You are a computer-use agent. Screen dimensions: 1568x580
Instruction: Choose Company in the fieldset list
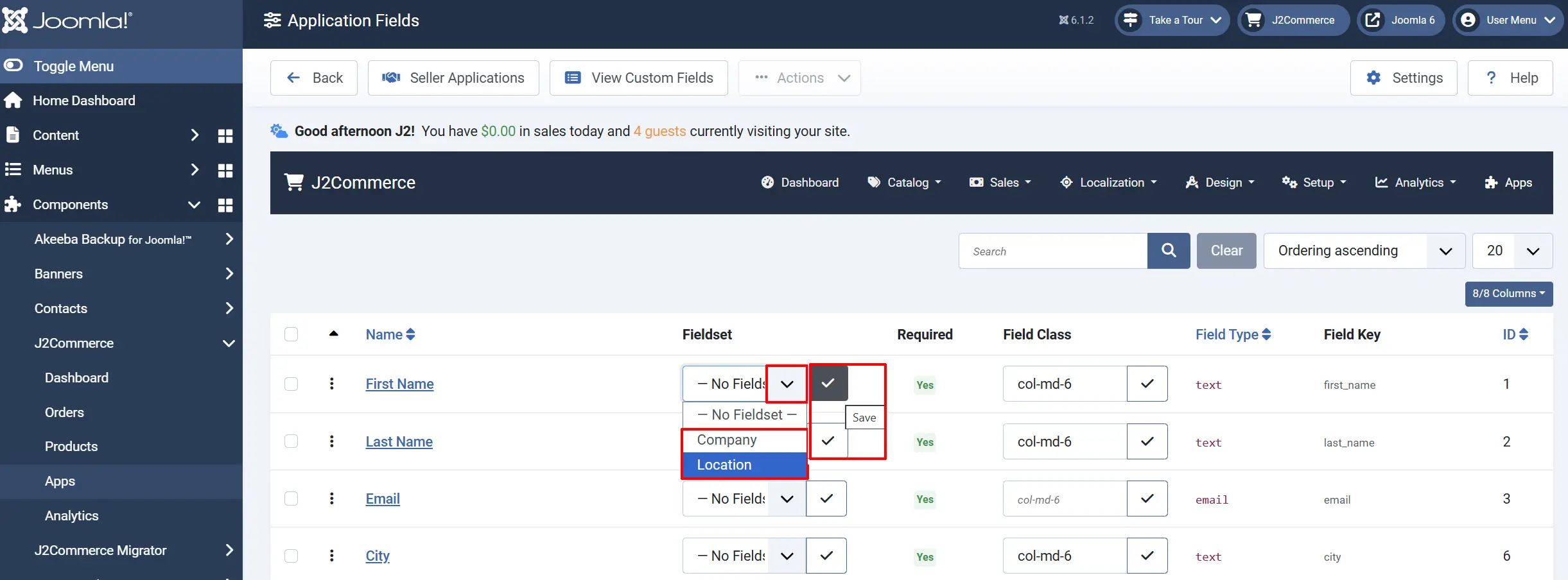745,440
